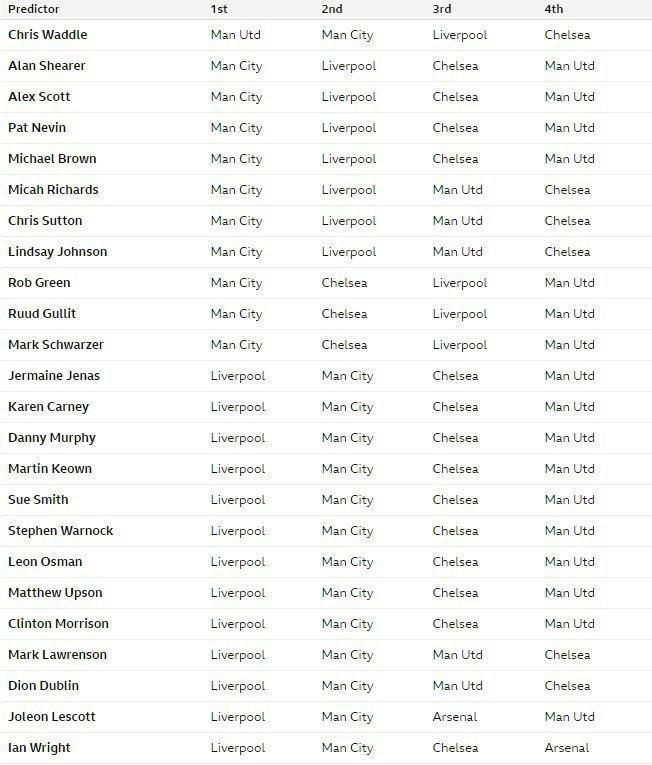
Task: Click the 1st column header
Action: tap(219, 9)
